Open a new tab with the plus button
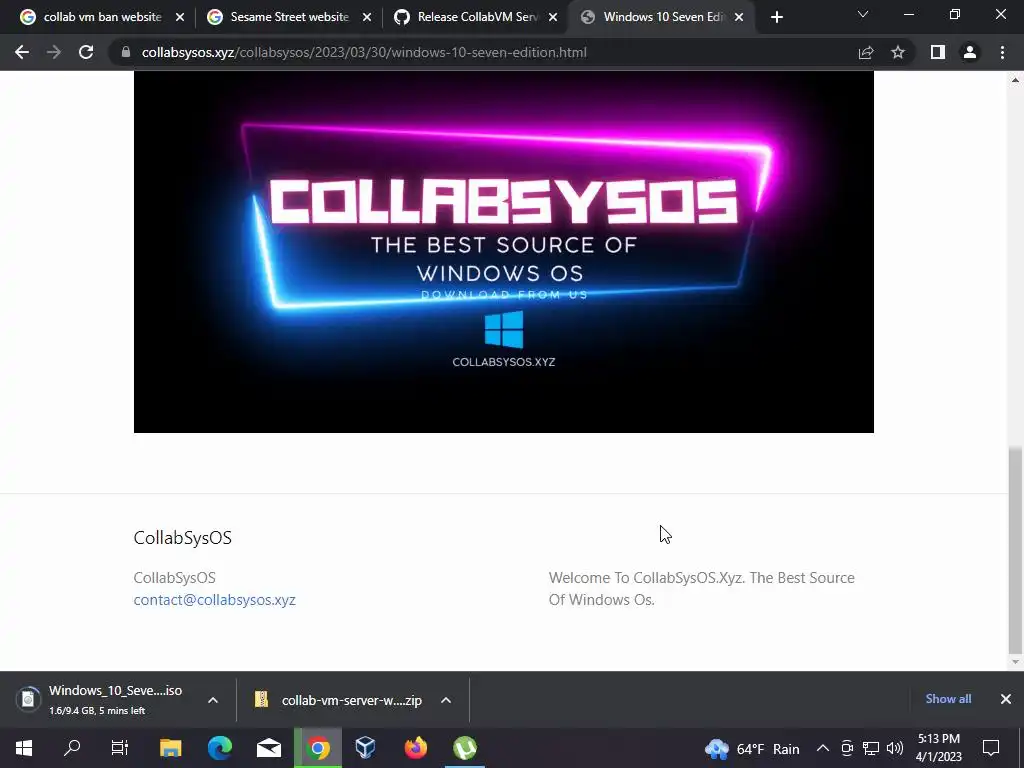1024x768 pixels. (776, 18)
